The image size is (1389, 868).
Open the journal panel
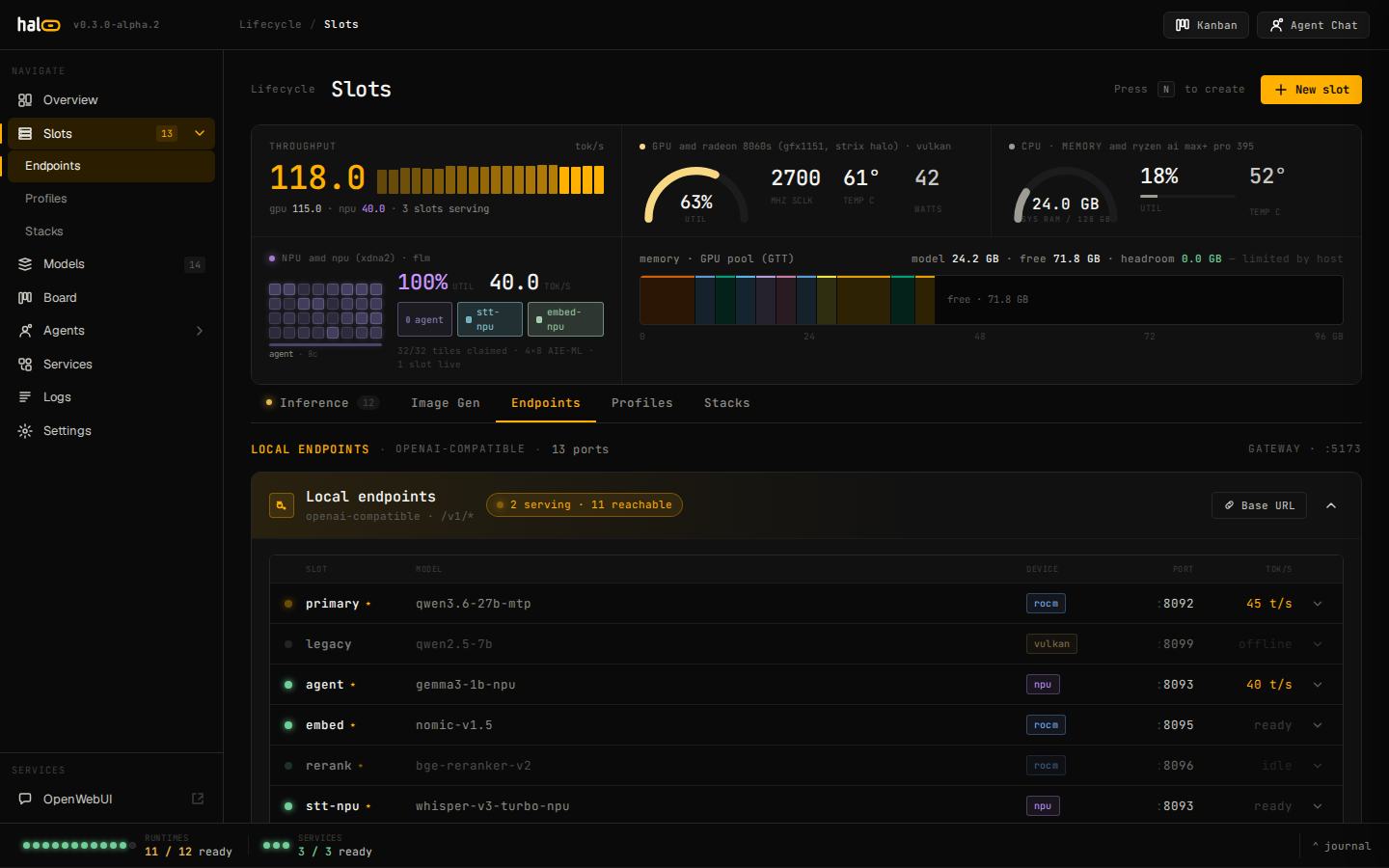click(x=1342, y=846)
